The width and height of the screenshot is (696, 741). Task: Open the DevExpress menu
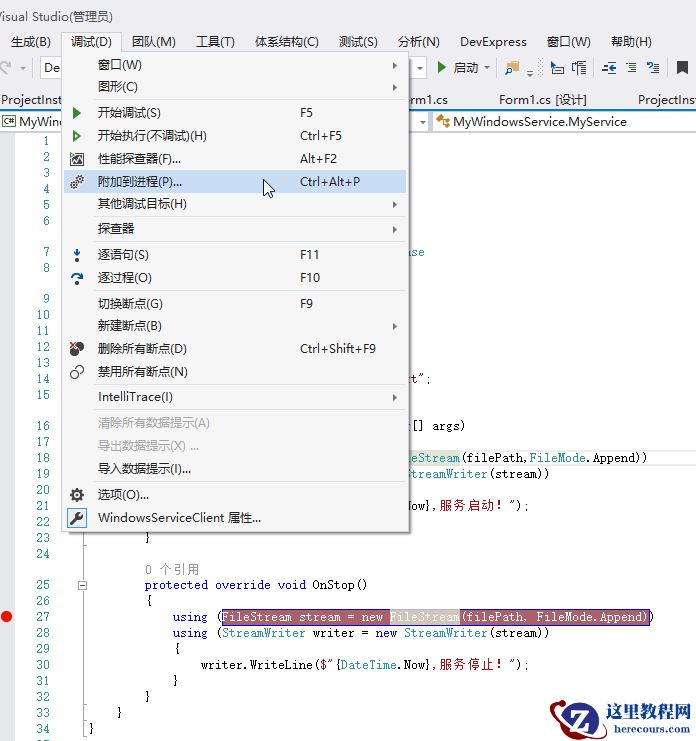tap(493, 42)
